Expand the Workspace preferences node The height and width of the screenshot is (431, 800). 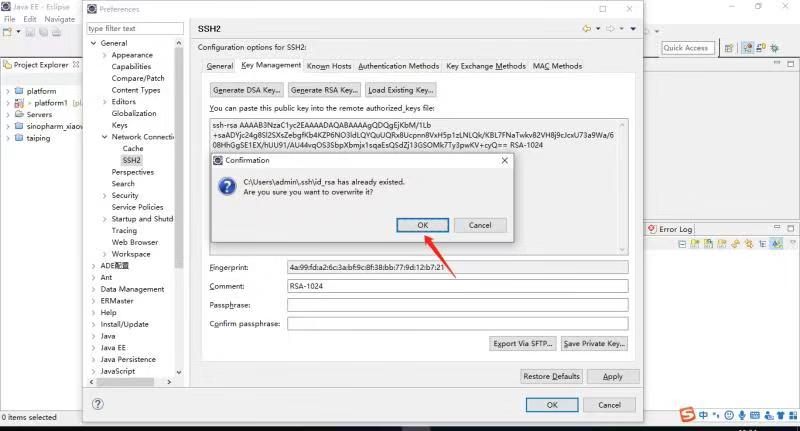pyautogui.click(x=105, y=254)
